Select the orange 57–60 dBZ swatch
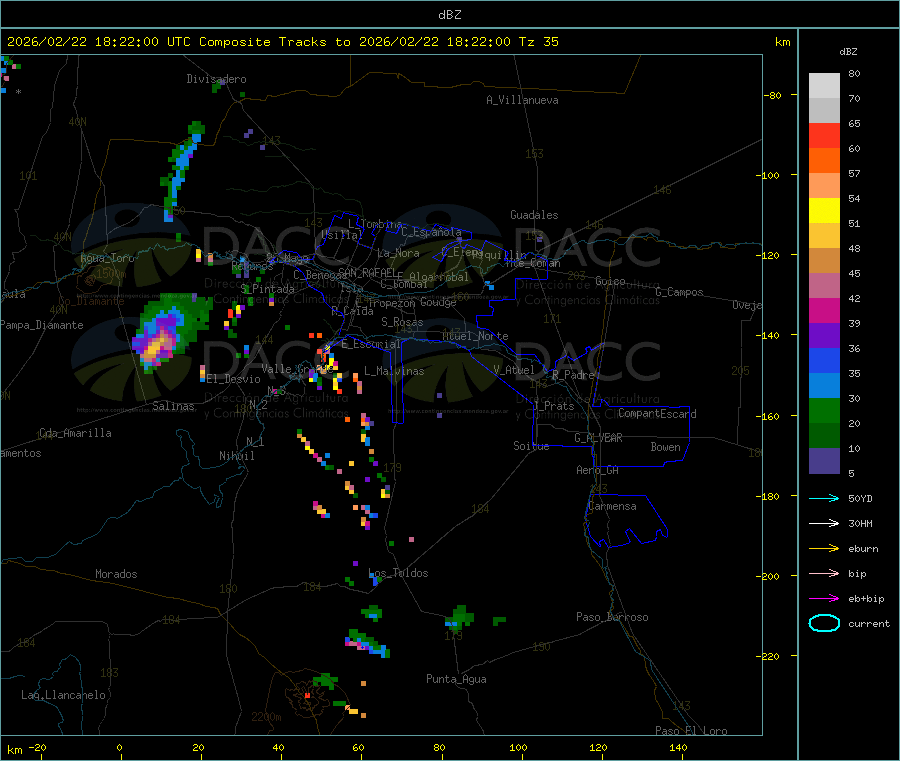This screenshot has width=900, height=761. click(824, 161)
